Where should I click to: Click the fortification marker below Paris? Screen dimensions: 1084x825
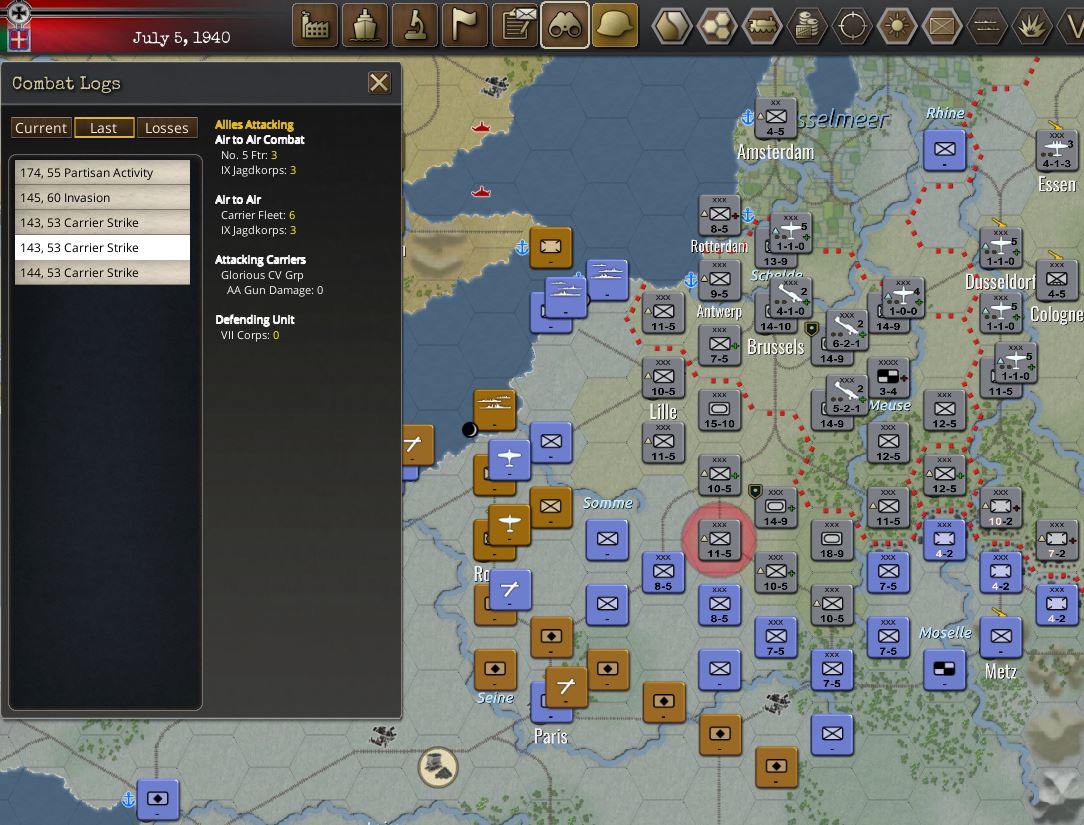pos(438,768)
